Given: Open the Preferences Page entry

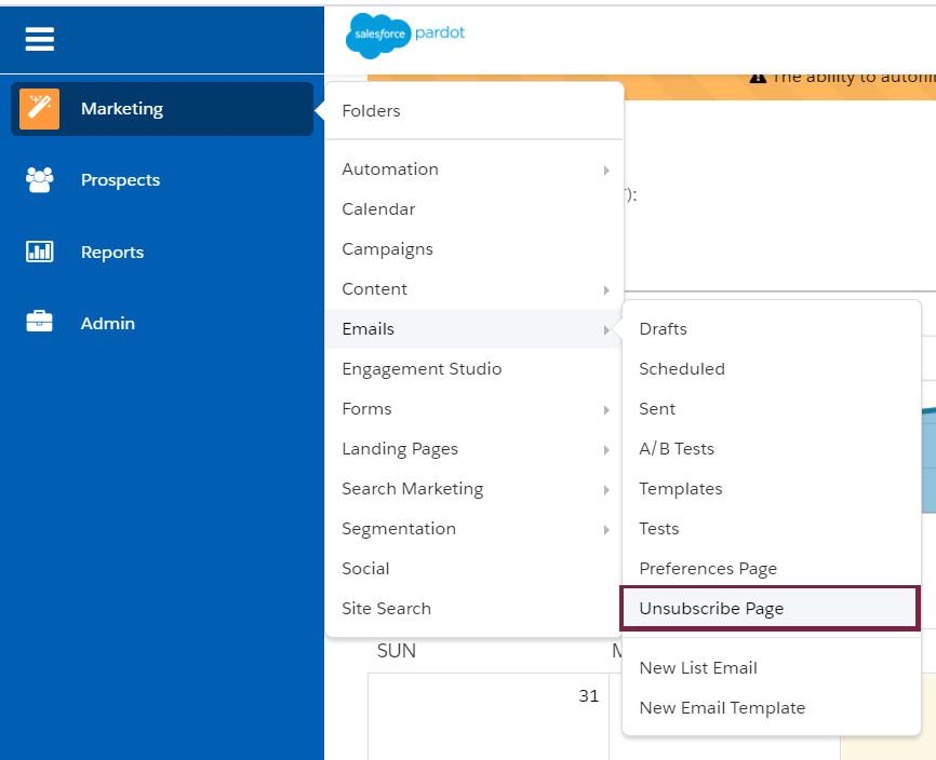Looking at the screenshot, I should (x=708, y=568).
